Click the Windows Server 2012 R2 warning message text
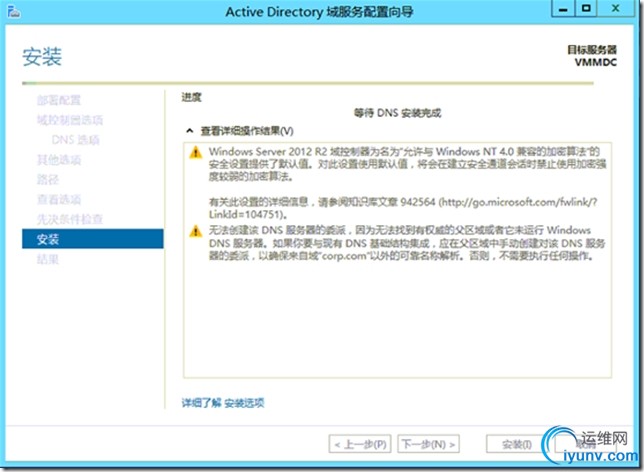Screen dimensions: 644x472 click(407, 164)
